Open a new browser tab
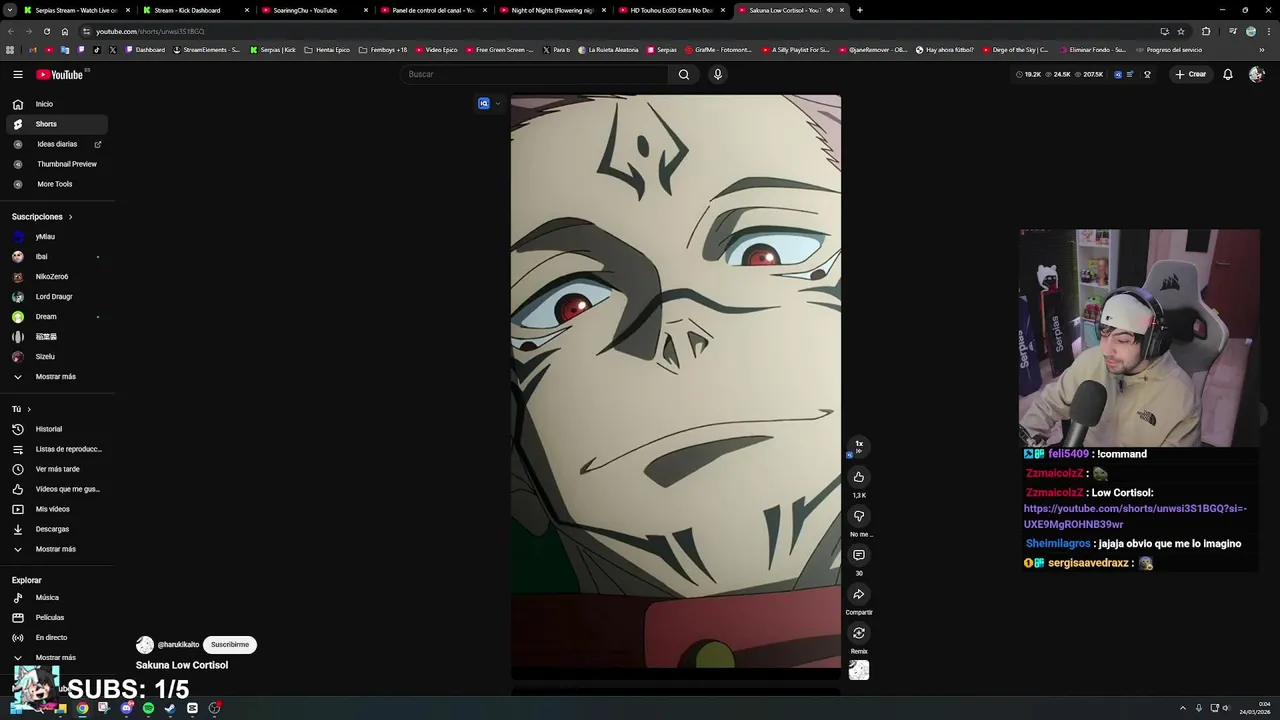Image resolution: width=1280 pixels, height=720 pixels. (860, 10)
